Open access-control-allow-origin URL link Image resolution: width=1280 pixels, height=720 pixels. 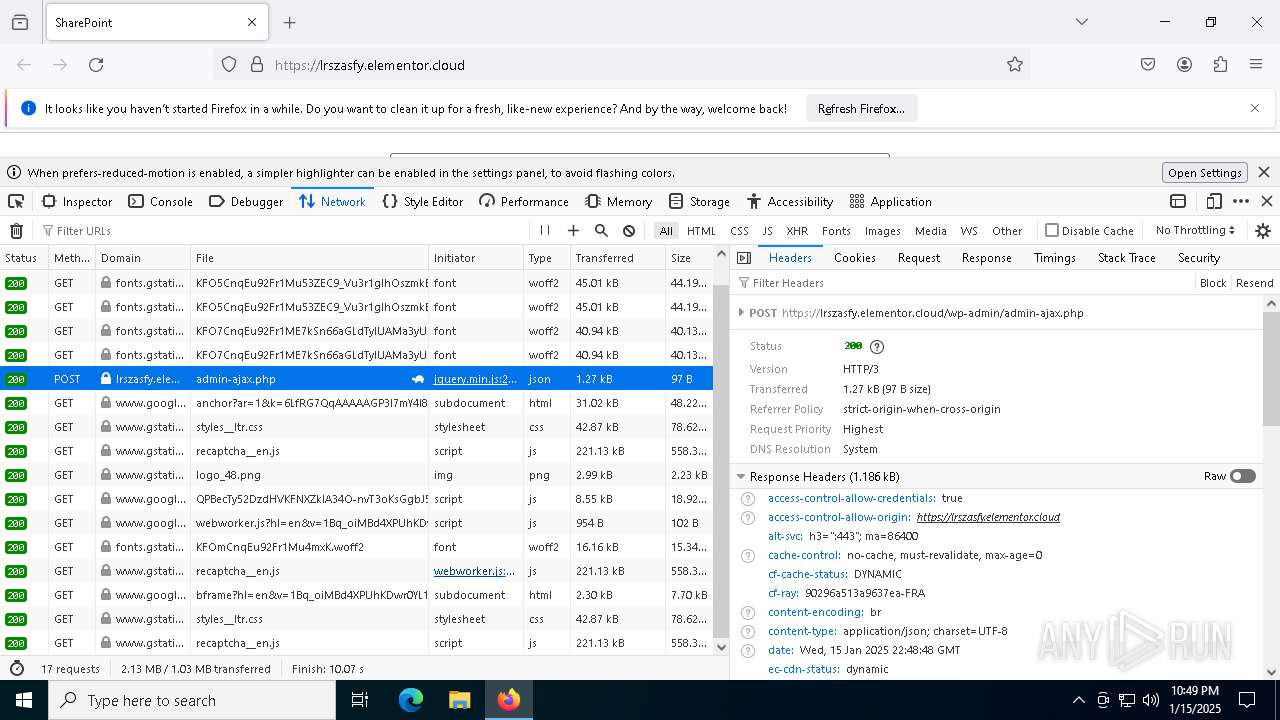click(988, 517)
